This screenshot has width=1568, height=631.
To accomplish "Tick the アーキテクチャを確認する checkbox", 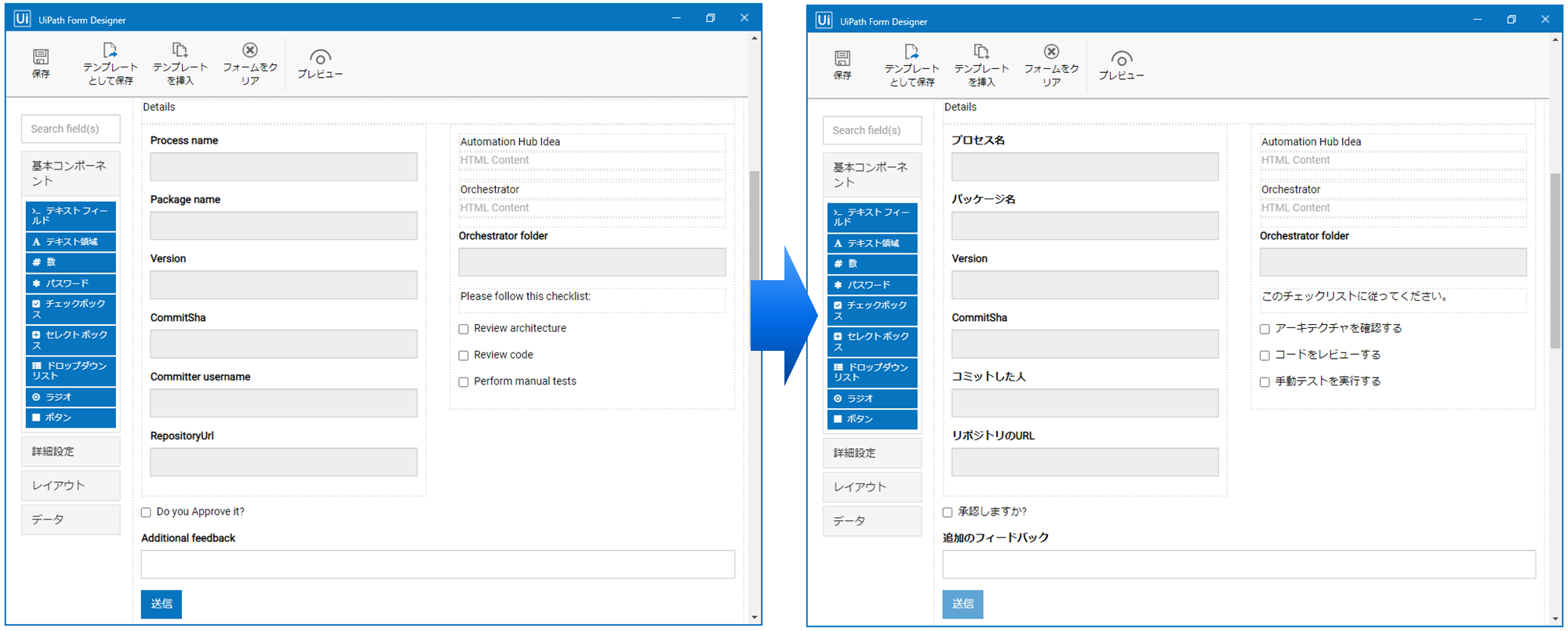I will point(1264,329).
